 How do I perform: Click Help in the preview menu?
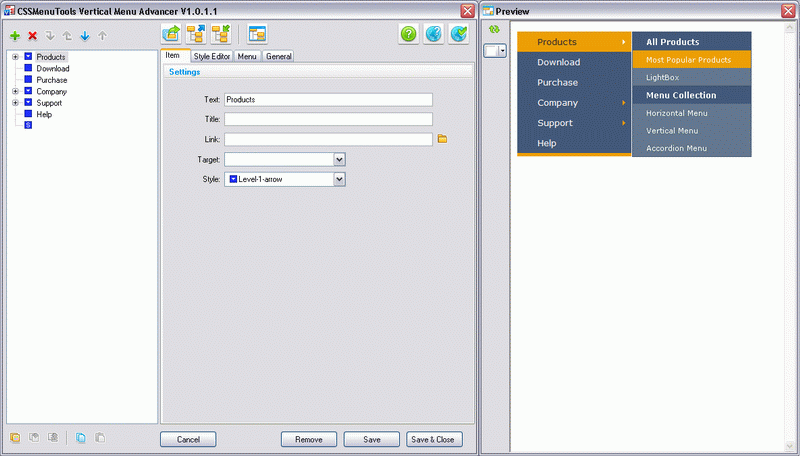574,143
